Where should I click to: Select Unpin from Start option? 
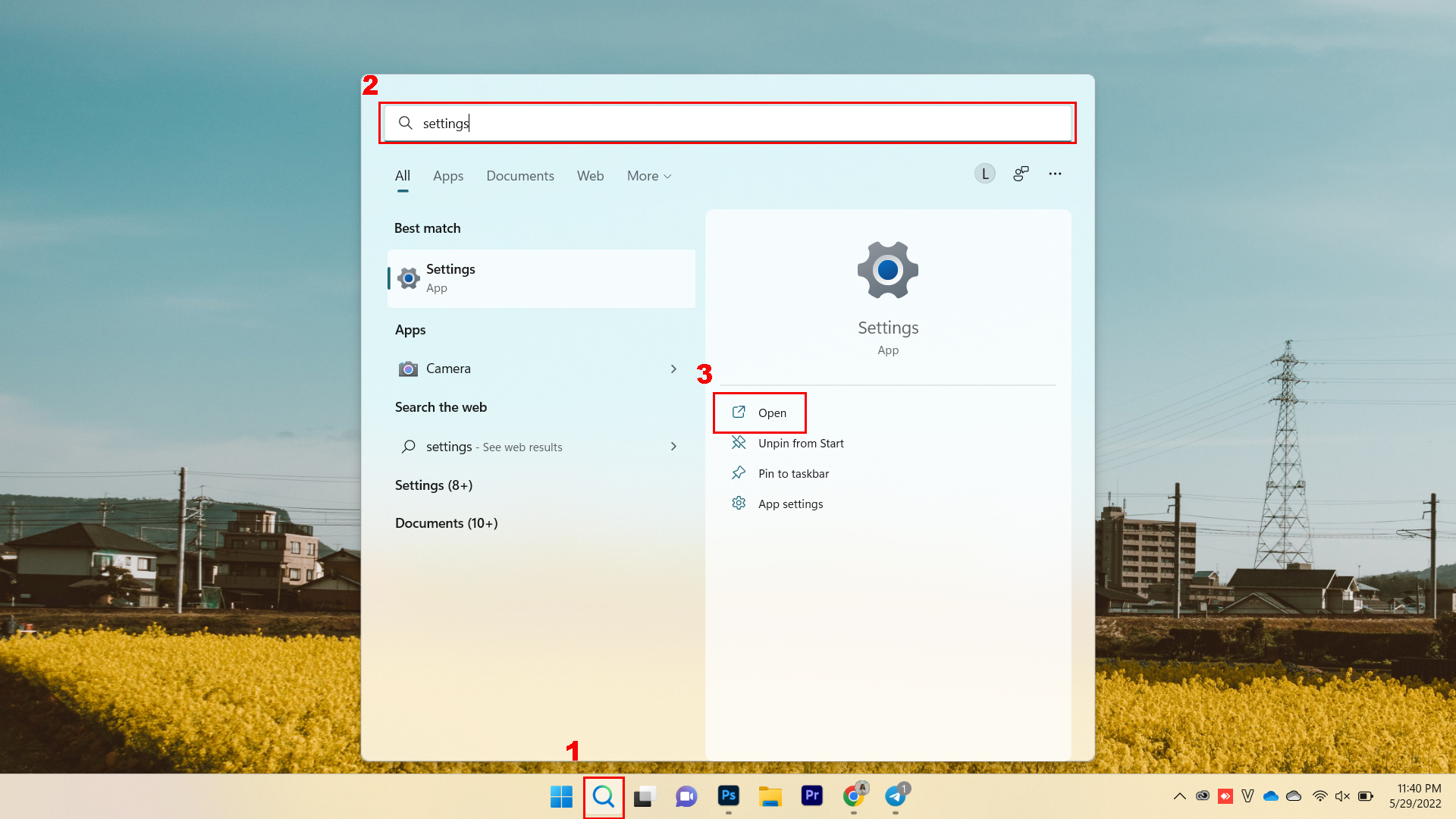800,442
